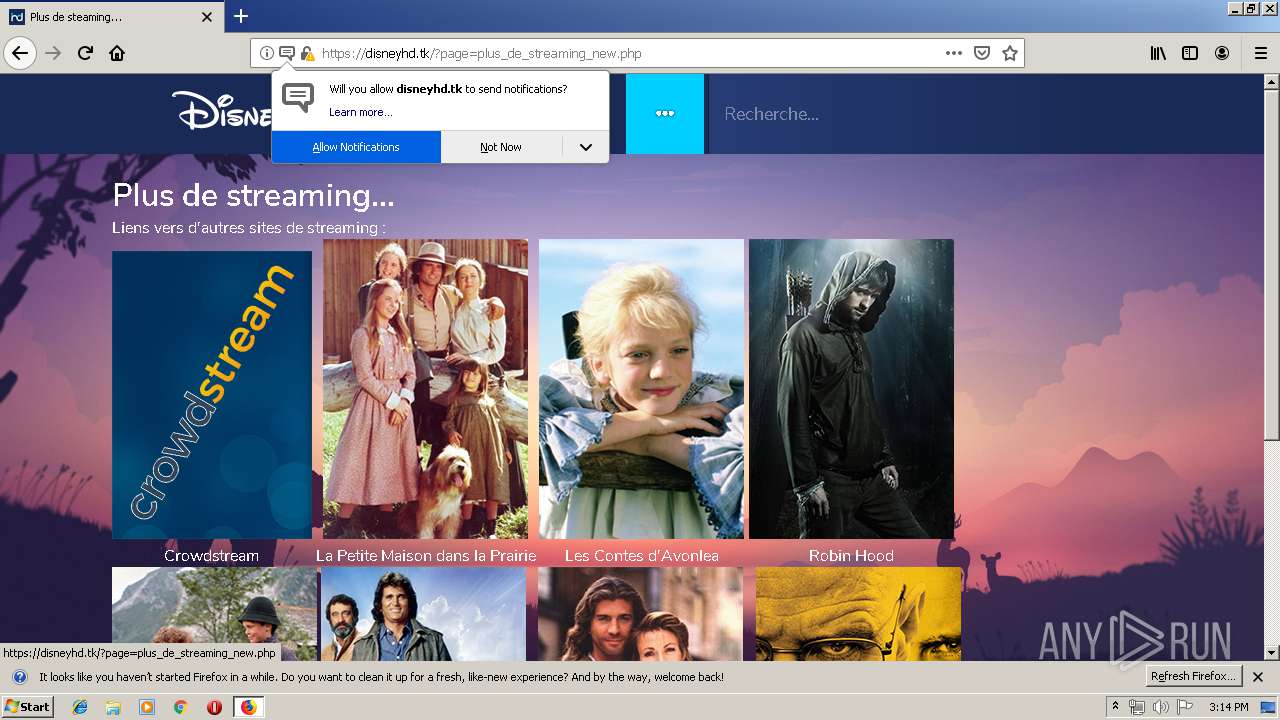Click La Petite Maison dans la Prairie title
This screenshot has width=1280, height=720.
tap(426, 555)
